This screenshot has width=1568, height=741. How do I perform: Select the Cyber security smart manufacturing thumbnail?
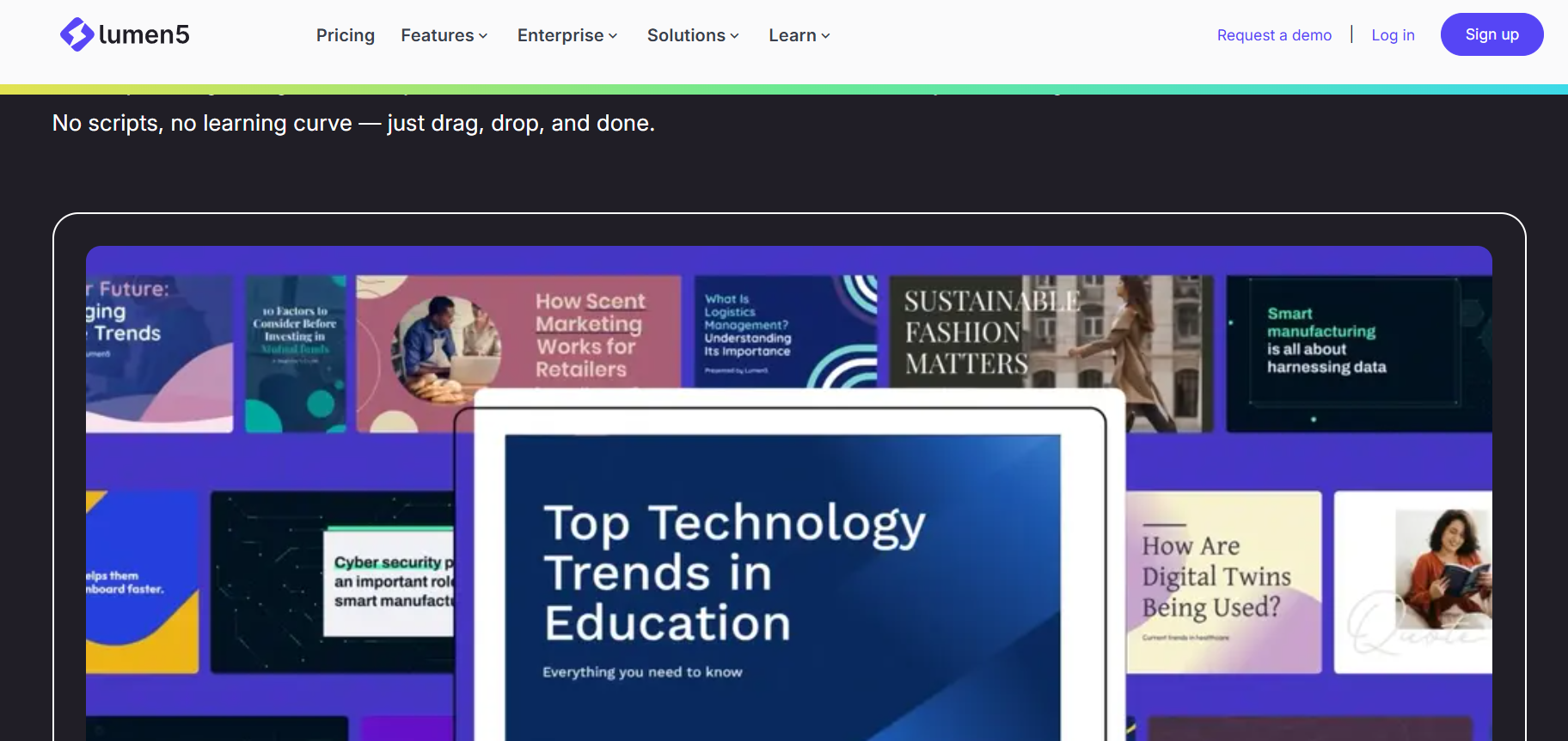coord(333,582)
